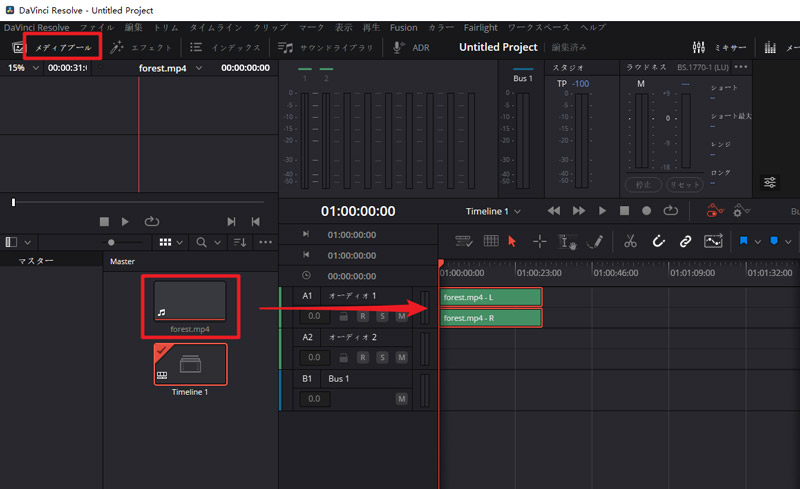
Task: Play the timeline
Action: click(x=602, y=211)
